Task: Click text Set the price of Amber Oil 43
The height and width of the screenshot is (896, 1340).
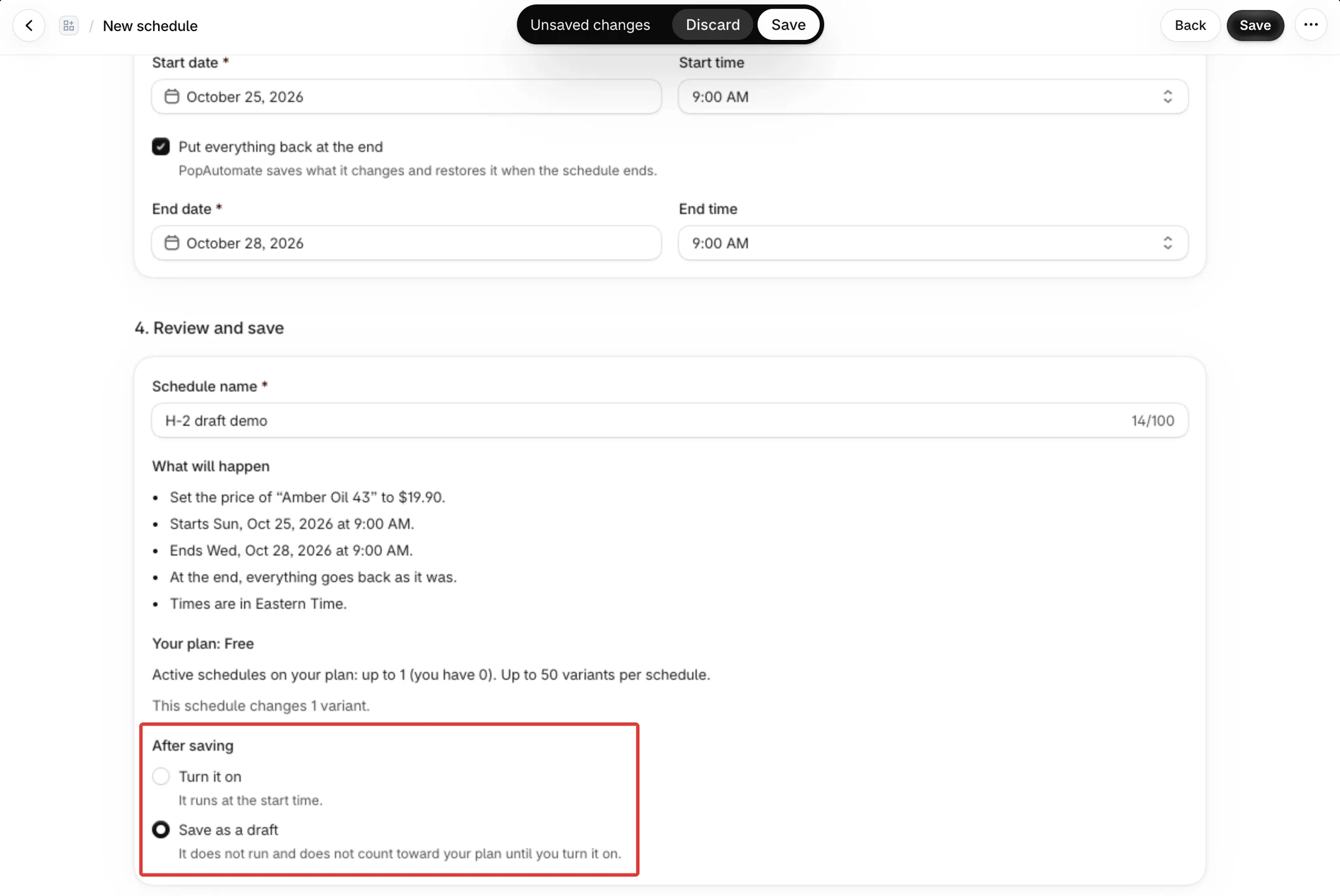Action: (x=307, y=497)
